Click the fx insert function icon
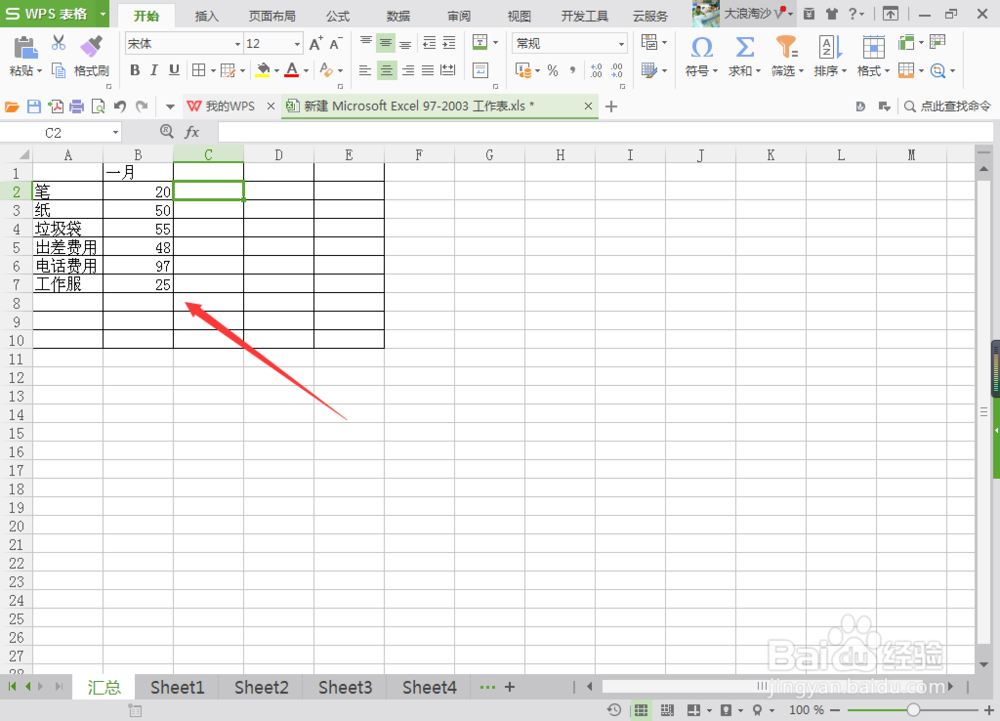 click(x=192, y=132)
